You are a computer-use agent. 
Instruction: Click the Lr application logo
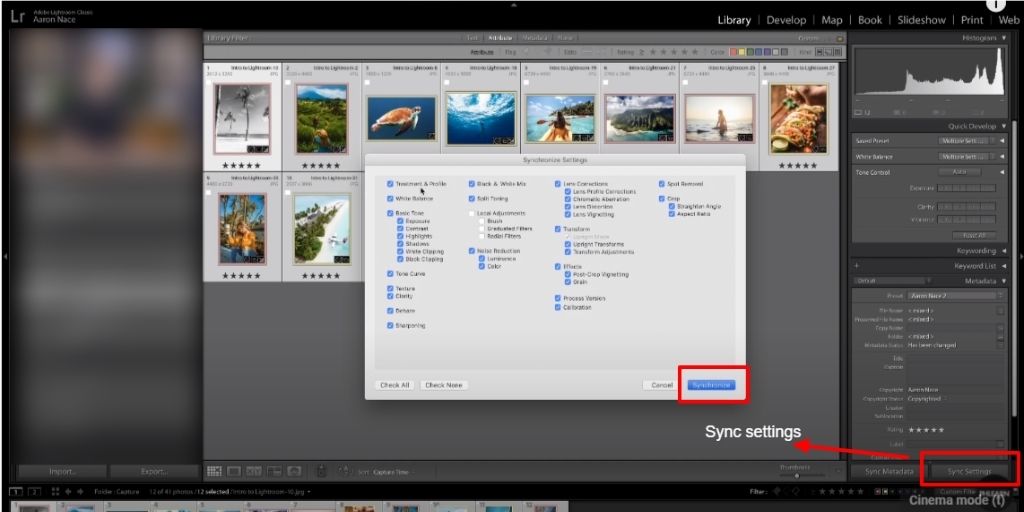(x=17, y=16)
